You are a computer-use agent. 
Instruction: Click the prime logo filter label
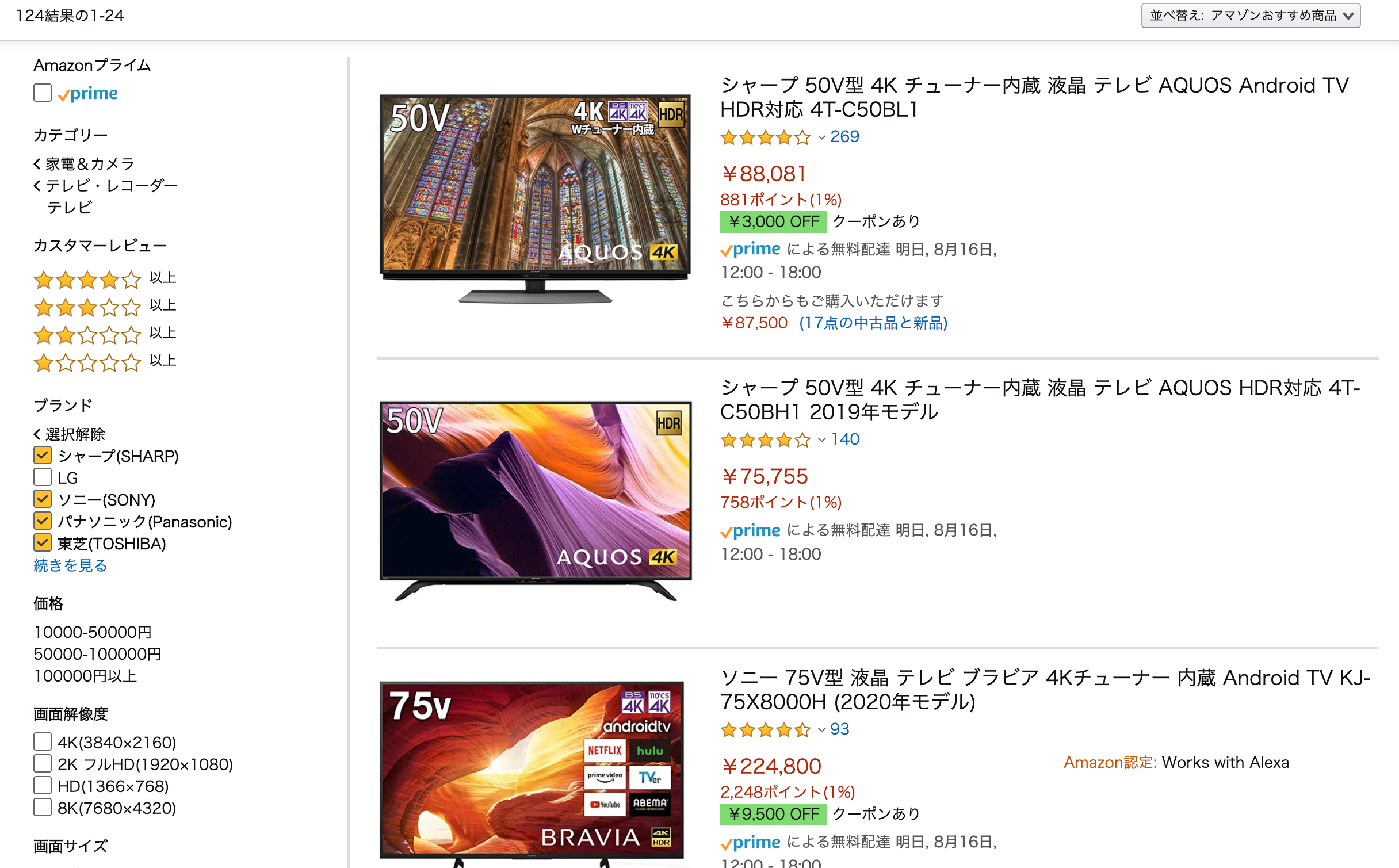[x=88, y=93]
